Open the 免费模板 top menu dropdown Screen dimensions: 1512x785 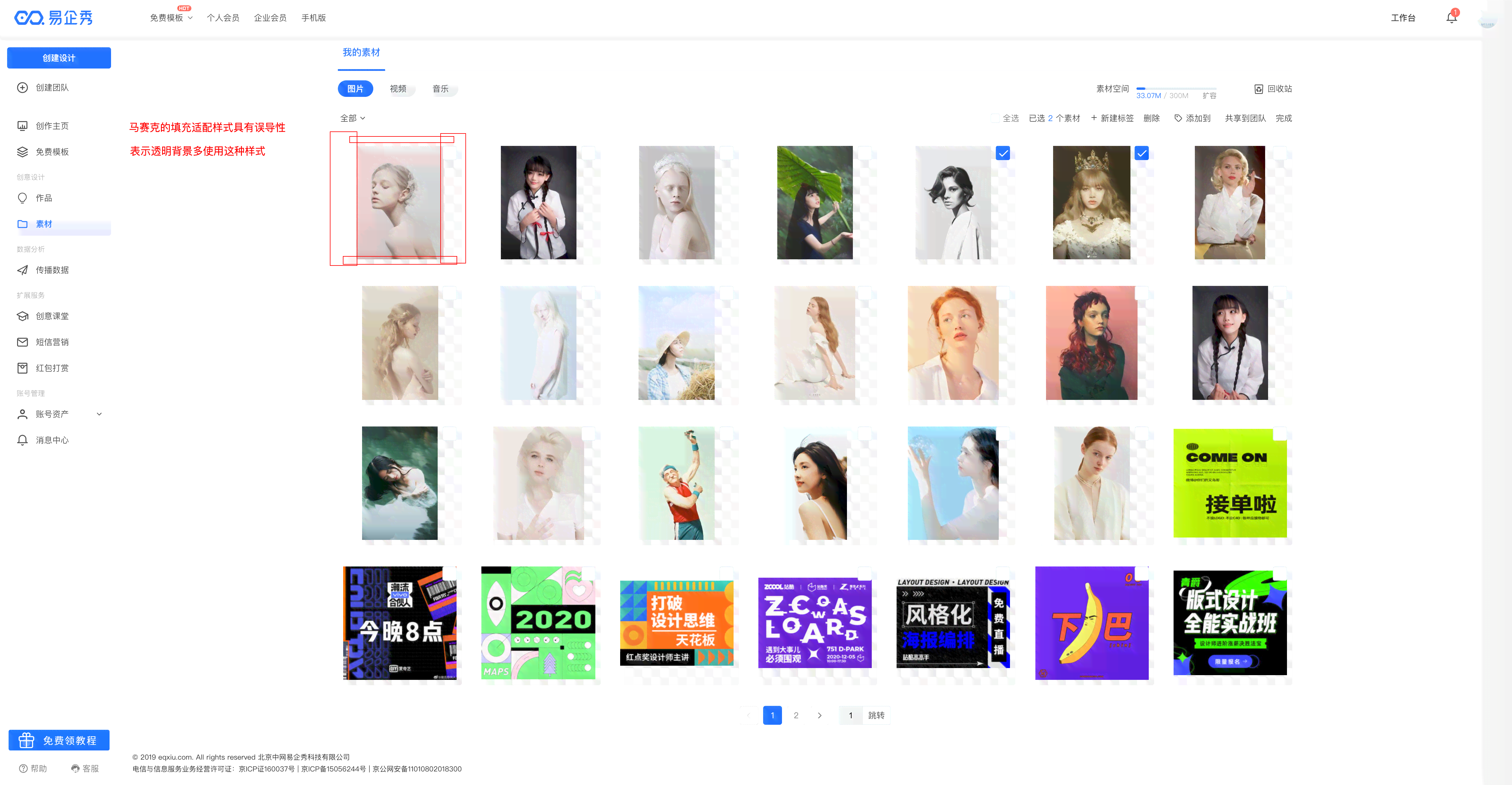[x=171, y=18]
